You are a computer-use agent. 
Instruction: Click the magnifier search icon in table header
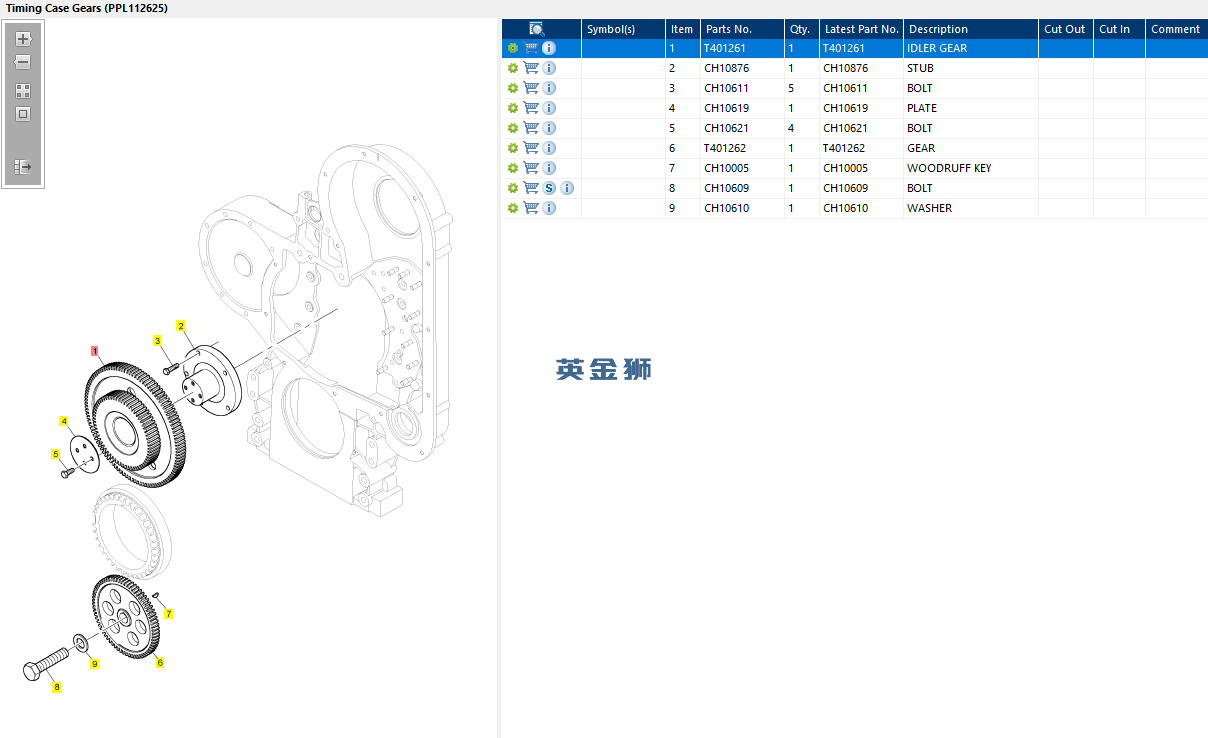[537, 29]
